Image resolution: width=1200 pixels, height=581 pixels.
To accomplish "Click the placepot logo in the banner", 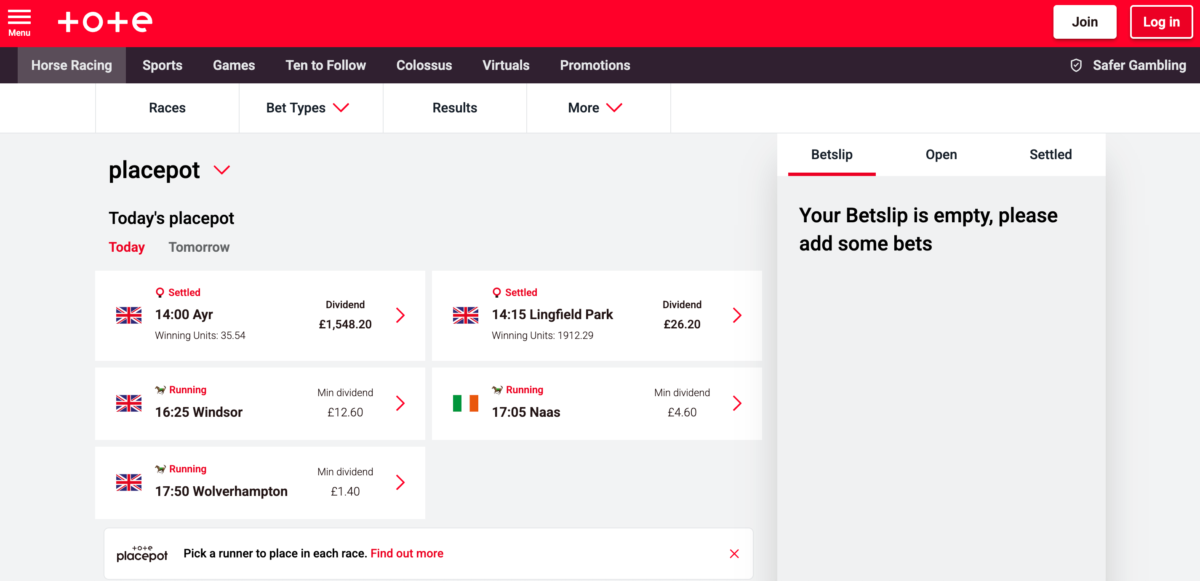I will 142,554.
